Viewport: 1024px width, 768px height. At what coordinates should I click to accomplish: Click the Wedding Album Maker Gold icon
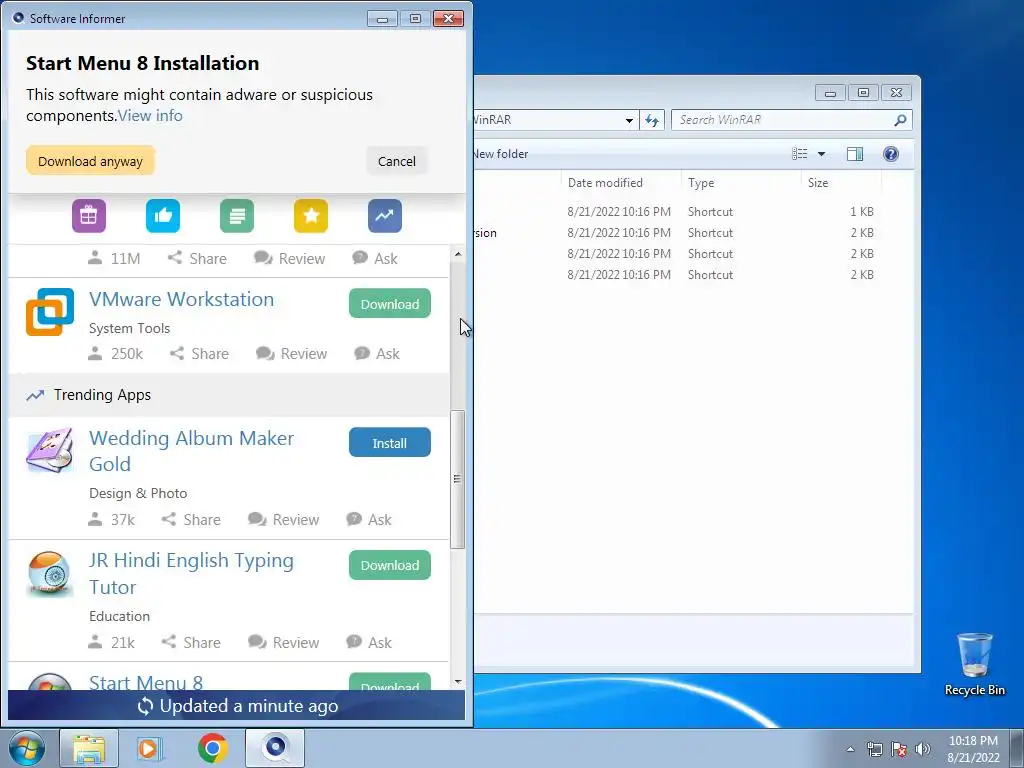click(50, 450)
